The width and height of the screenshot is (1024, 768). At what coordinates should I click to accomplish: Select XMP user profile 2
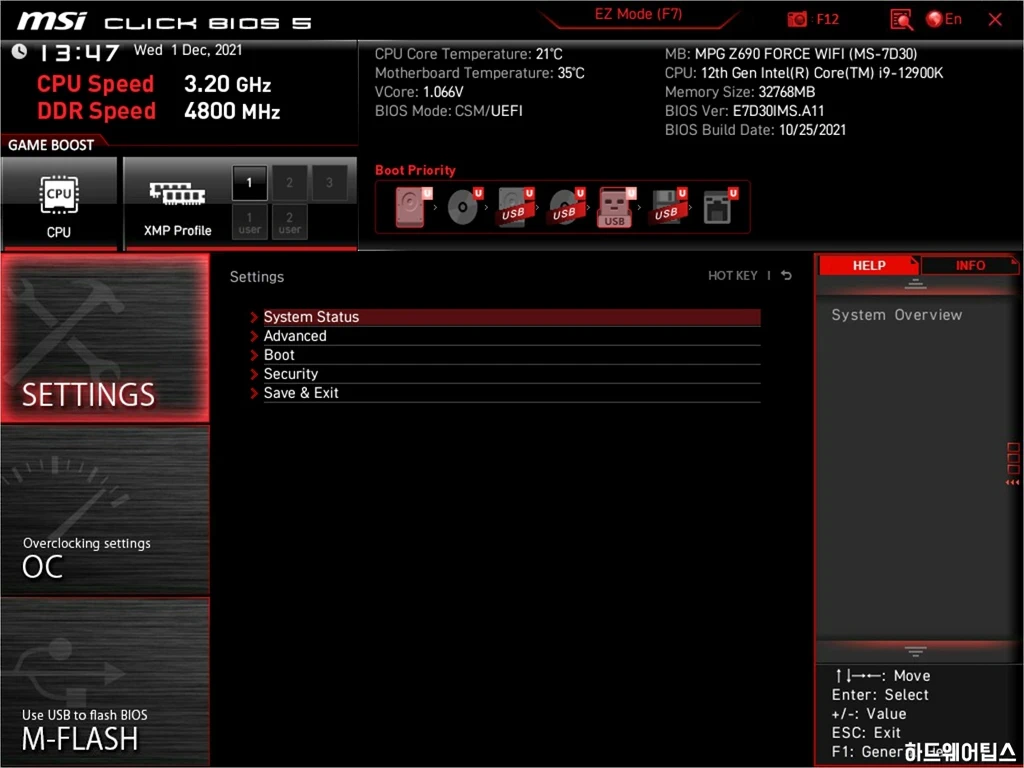pyautogui.click(x=289, y=222)
